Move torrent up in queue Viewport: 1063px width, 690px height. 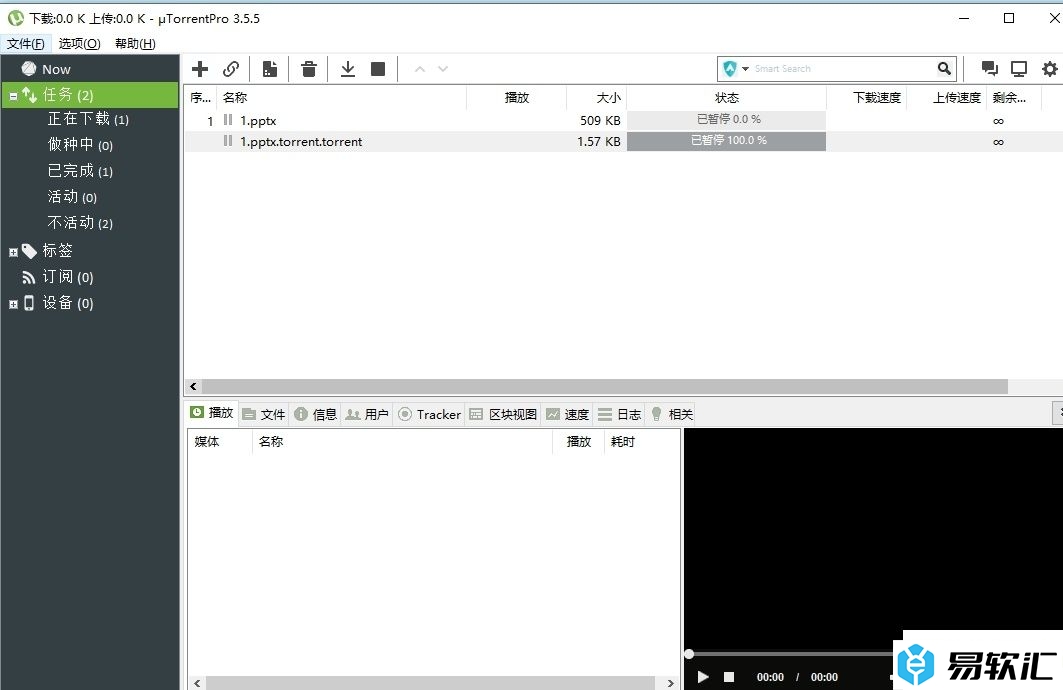pyautogui.click(x=420, y=68)
